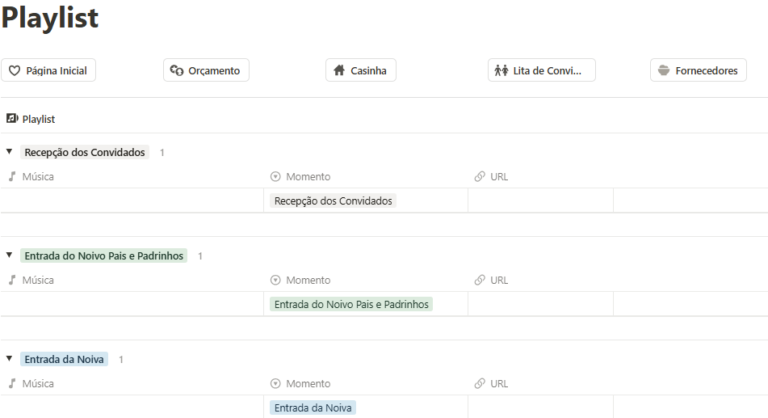The image size is (768, 418).
Task: Open the Casinha page link
Action: pyautogui.click(x=361, y=71)
